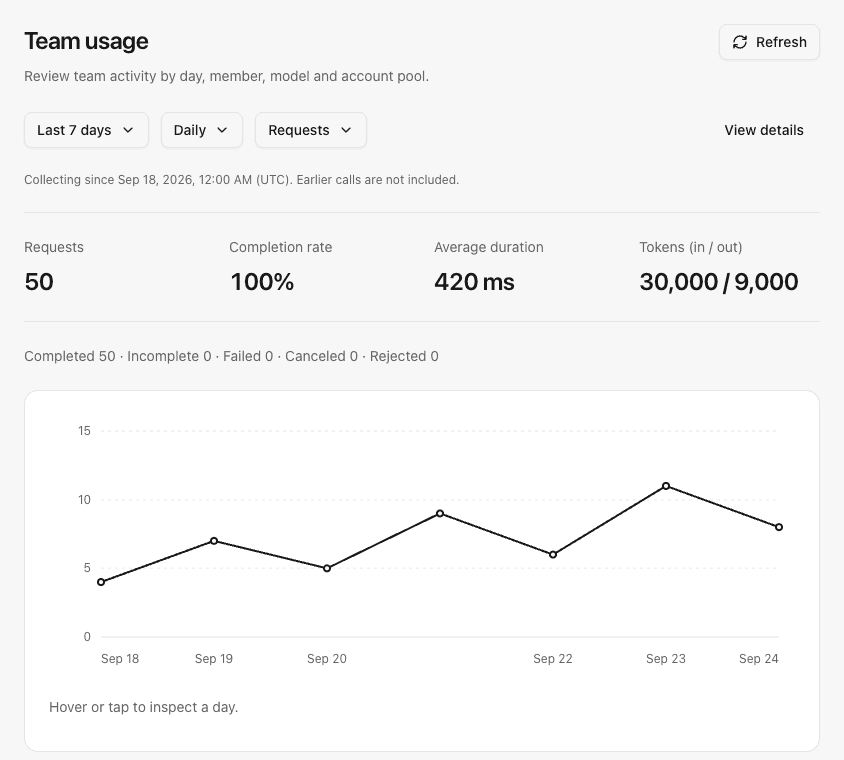Click the circular arrows refresh icon
The image size is (844, 760).
click(x=740, y=42)
